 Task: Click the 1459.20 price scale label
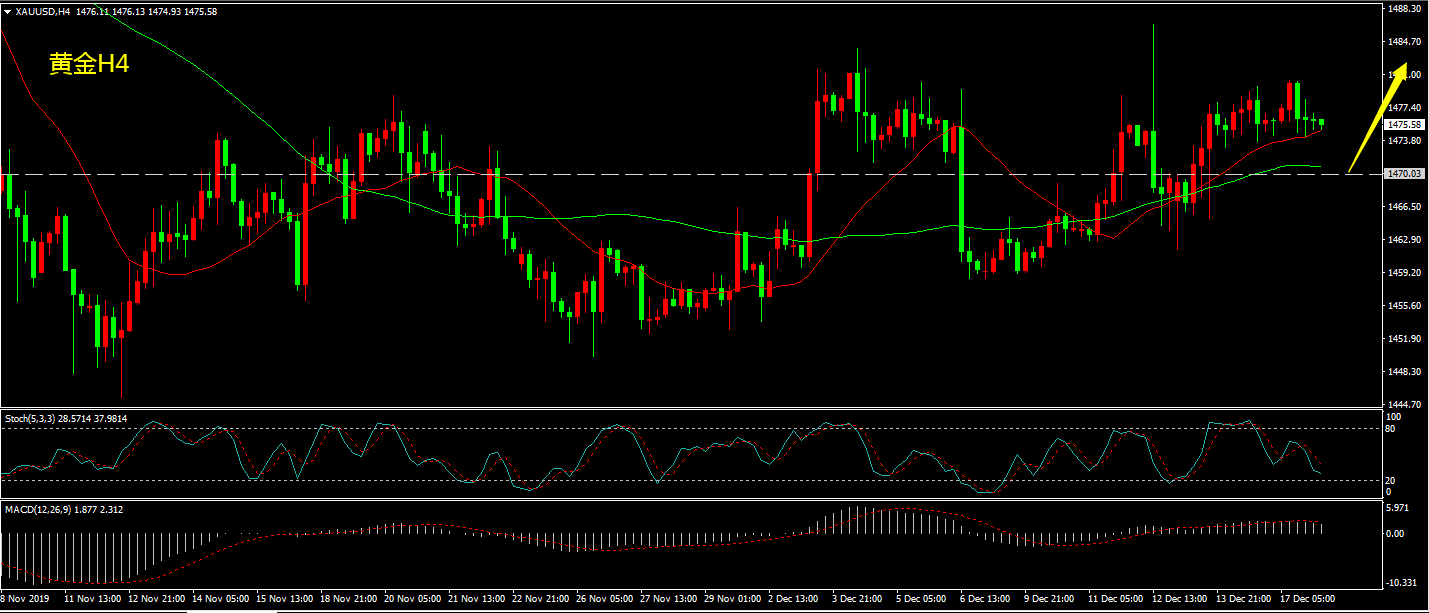coord(1404,273)
